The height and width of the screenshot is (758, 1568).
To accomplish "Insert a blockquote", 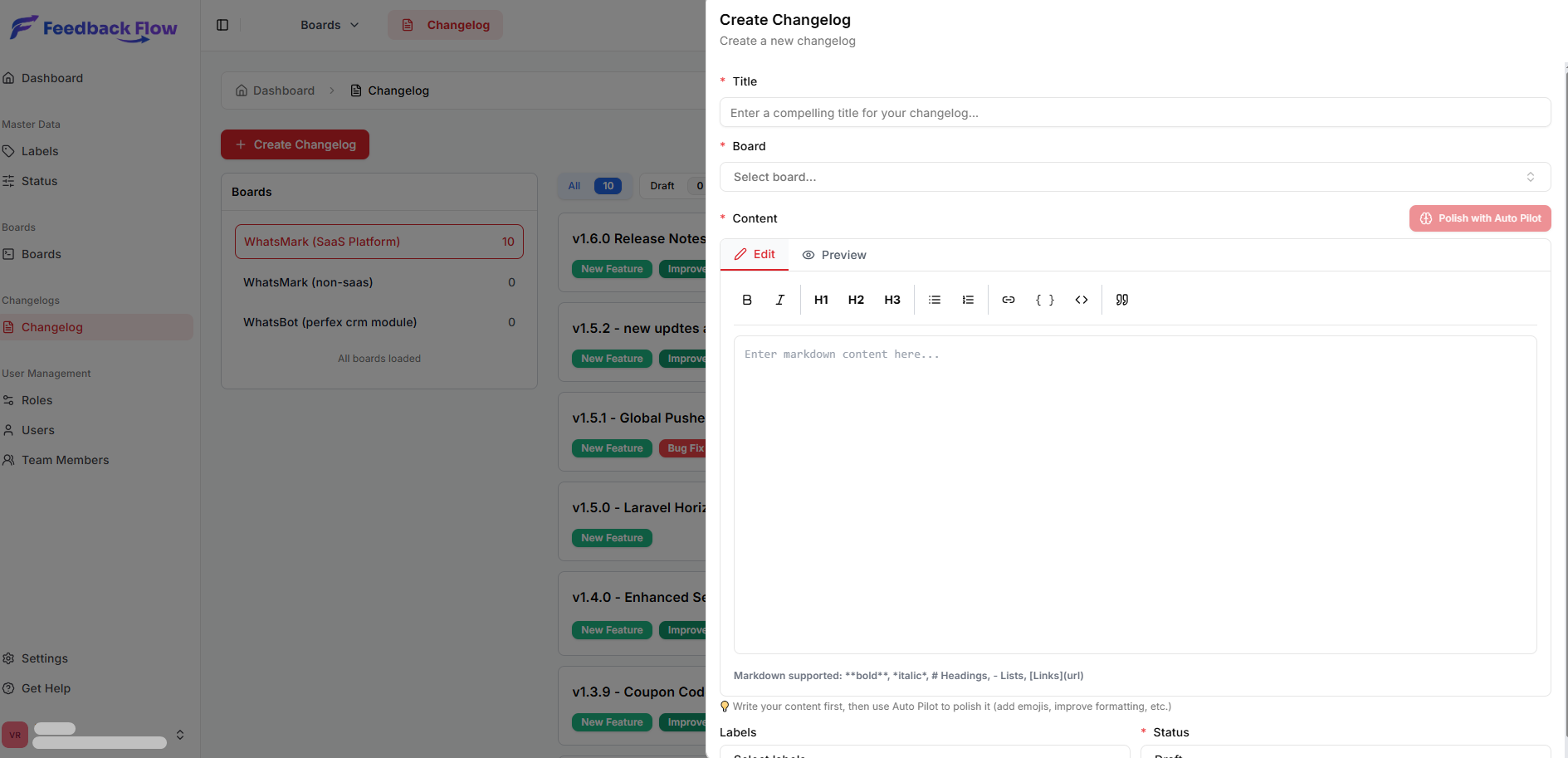I will pos(1121,300).
